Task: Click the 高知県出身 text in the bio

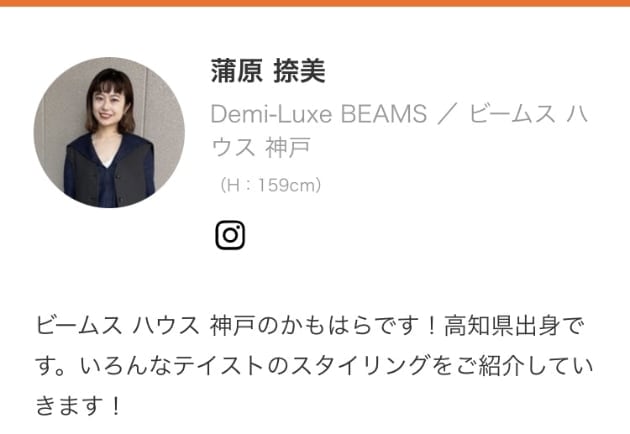Action: (501, 325)
